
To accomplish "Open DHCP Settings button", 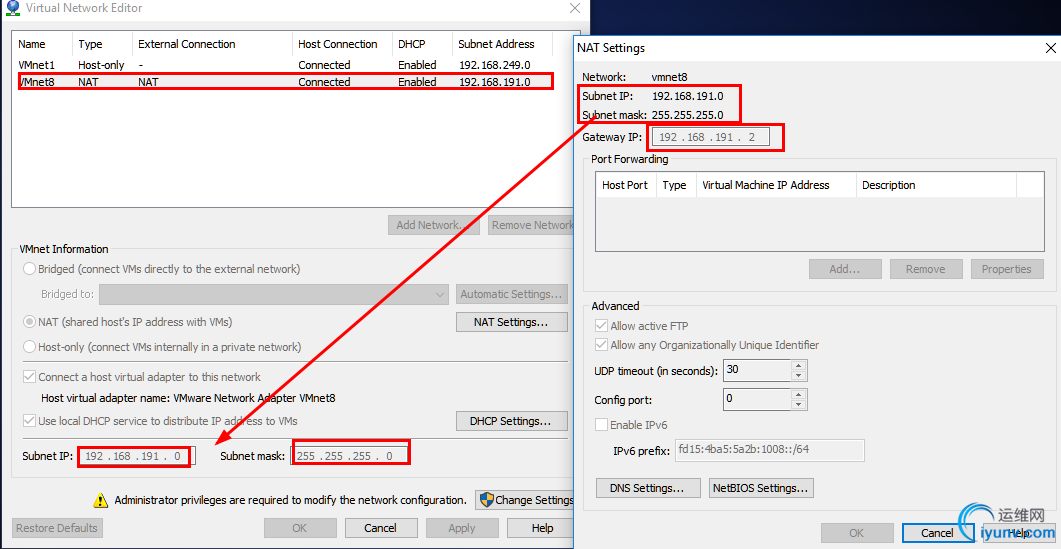I will pos(512,420).
